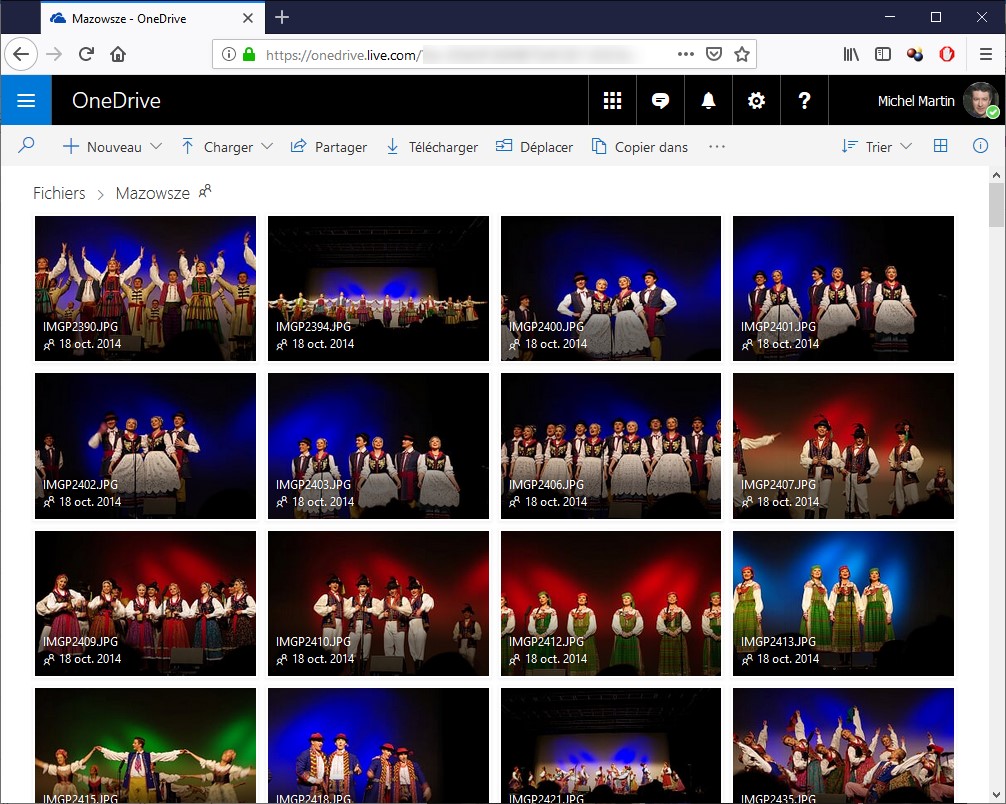This screenshot has width=1006, height=804.
Task: Click Partager to share the folder
Action: click(328, 147)
